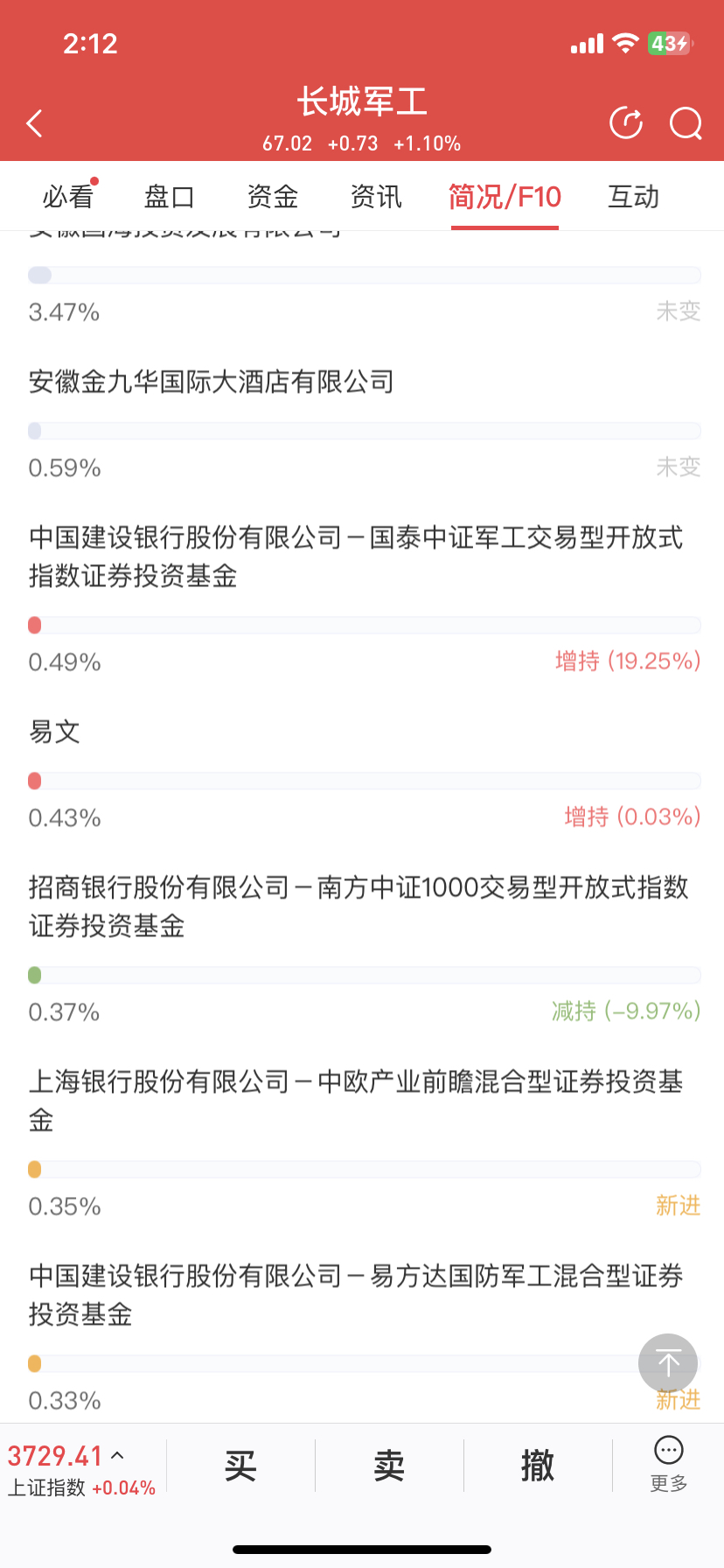Select the 互动 tab
724x1568 pixels.
(634, 197)
